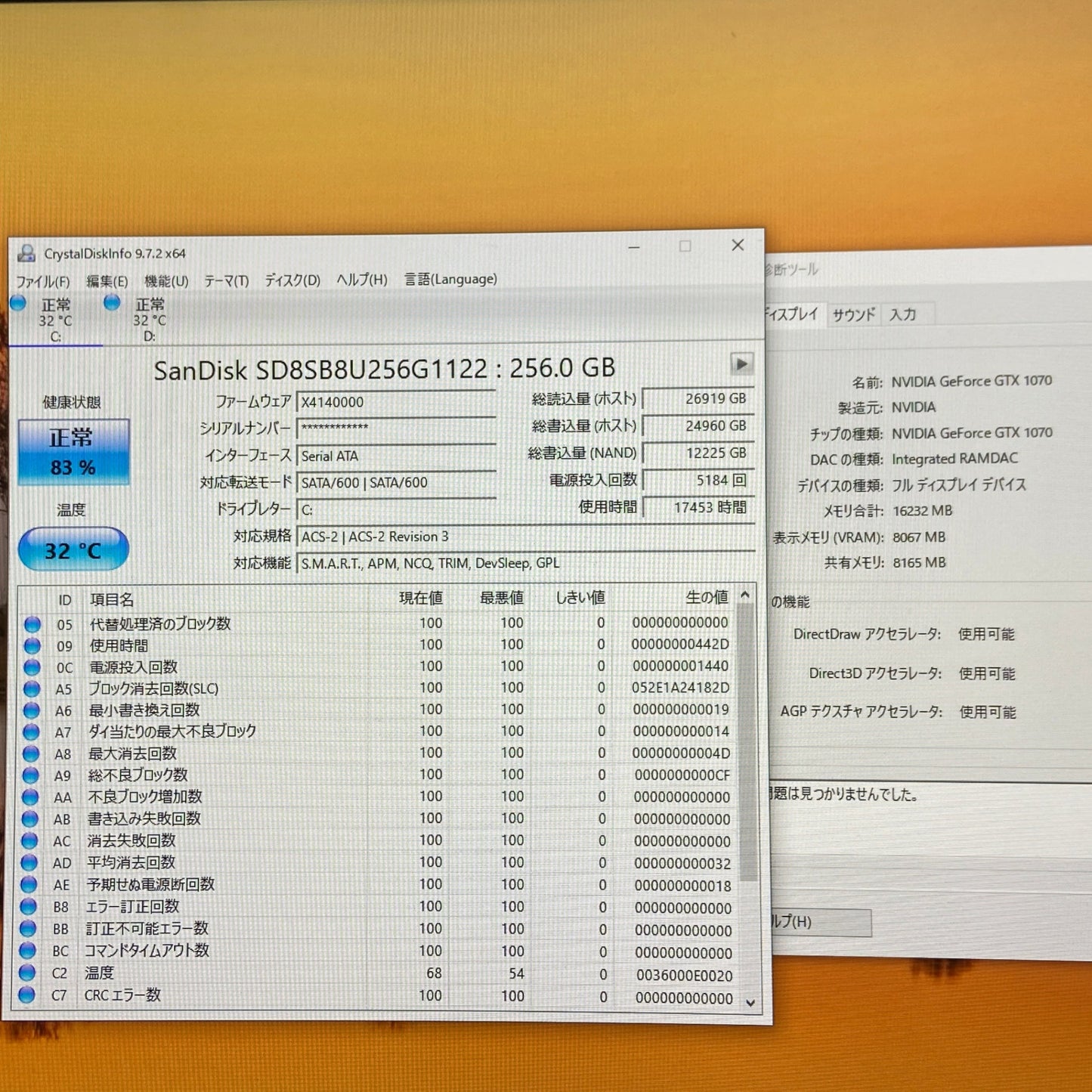Click the SATA/600 transfer mode field
This screenshot has width=1092, height=1092.
pos(396,482)
